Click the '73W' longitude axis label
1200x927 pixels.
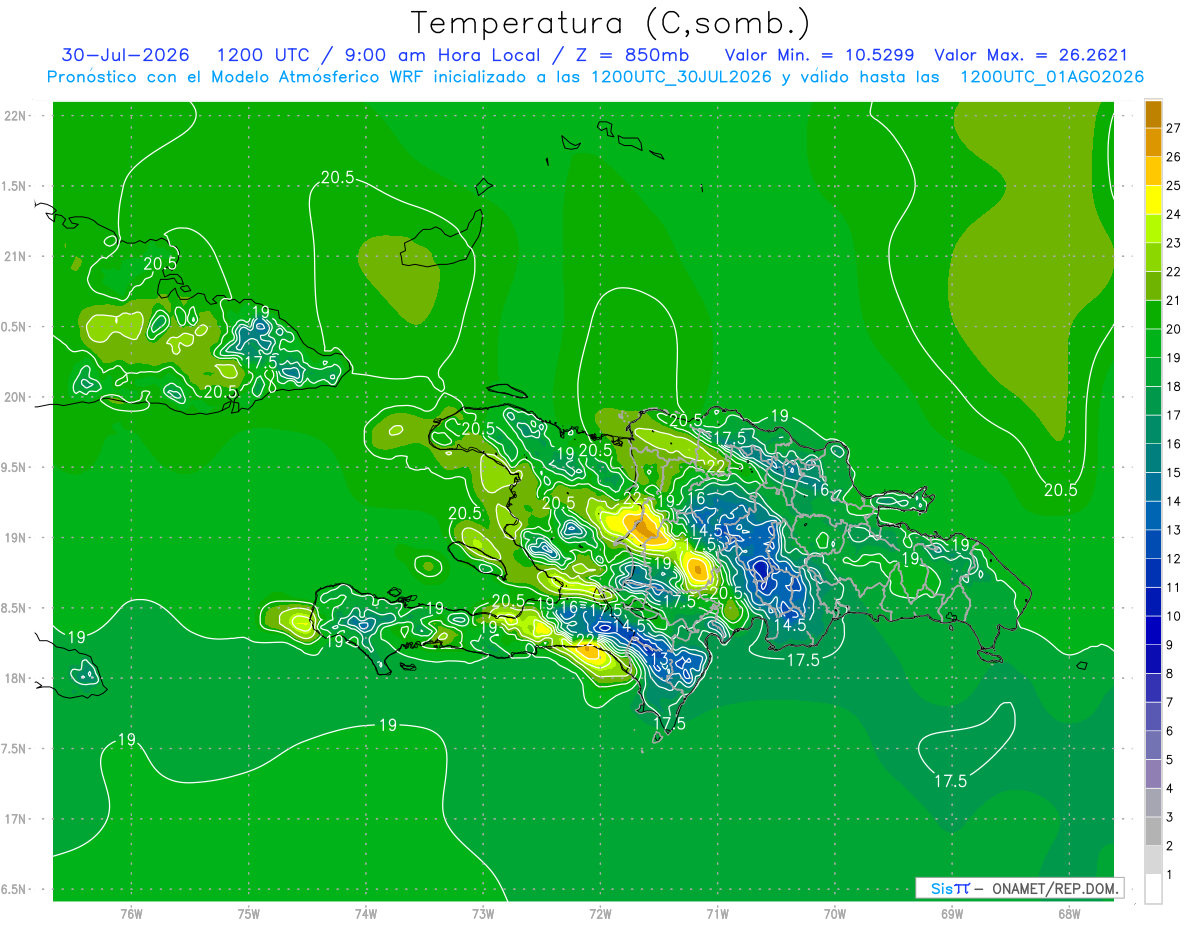click(x=483, y=914)
